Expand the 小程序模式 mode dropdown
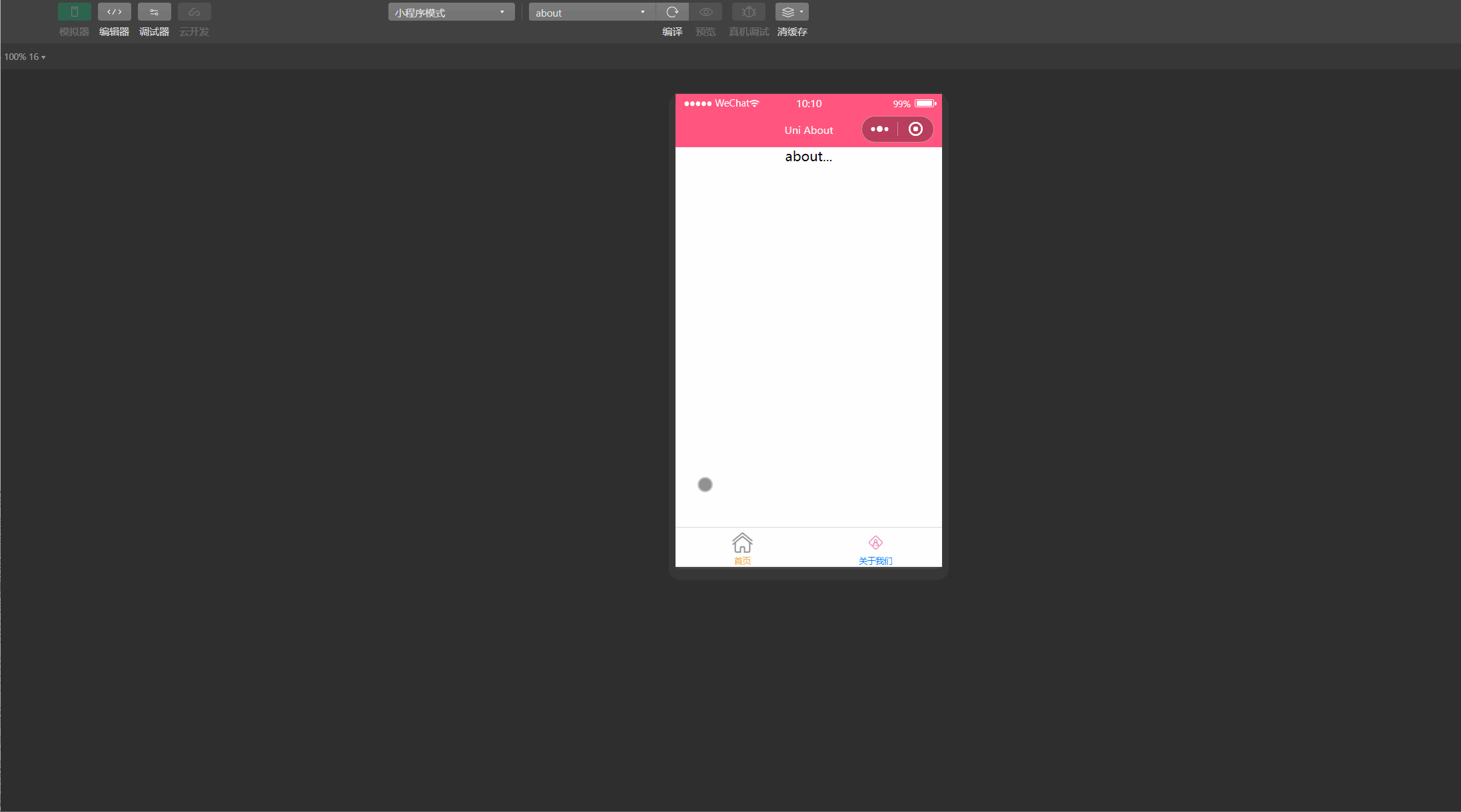Screen dimensions: 1461x812 506,11
